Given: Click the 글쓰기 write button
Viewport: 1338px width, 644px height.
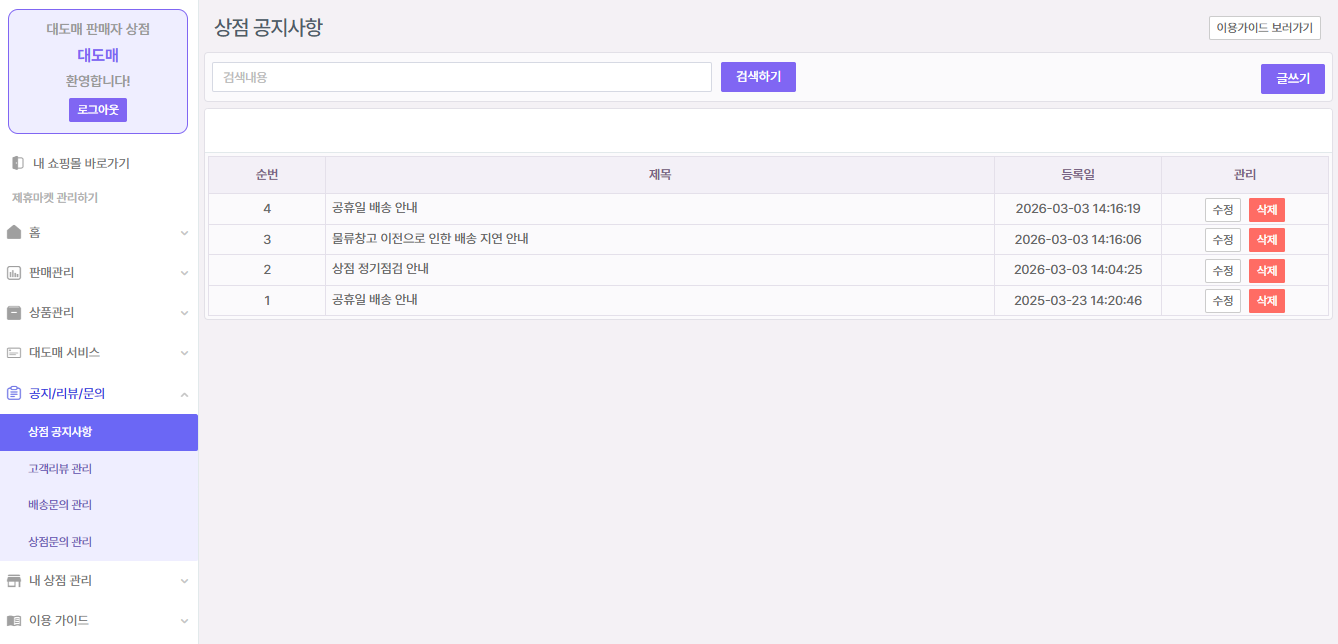Looking at the screenshot, I should pyautogui.click(x=1292, y=78).
